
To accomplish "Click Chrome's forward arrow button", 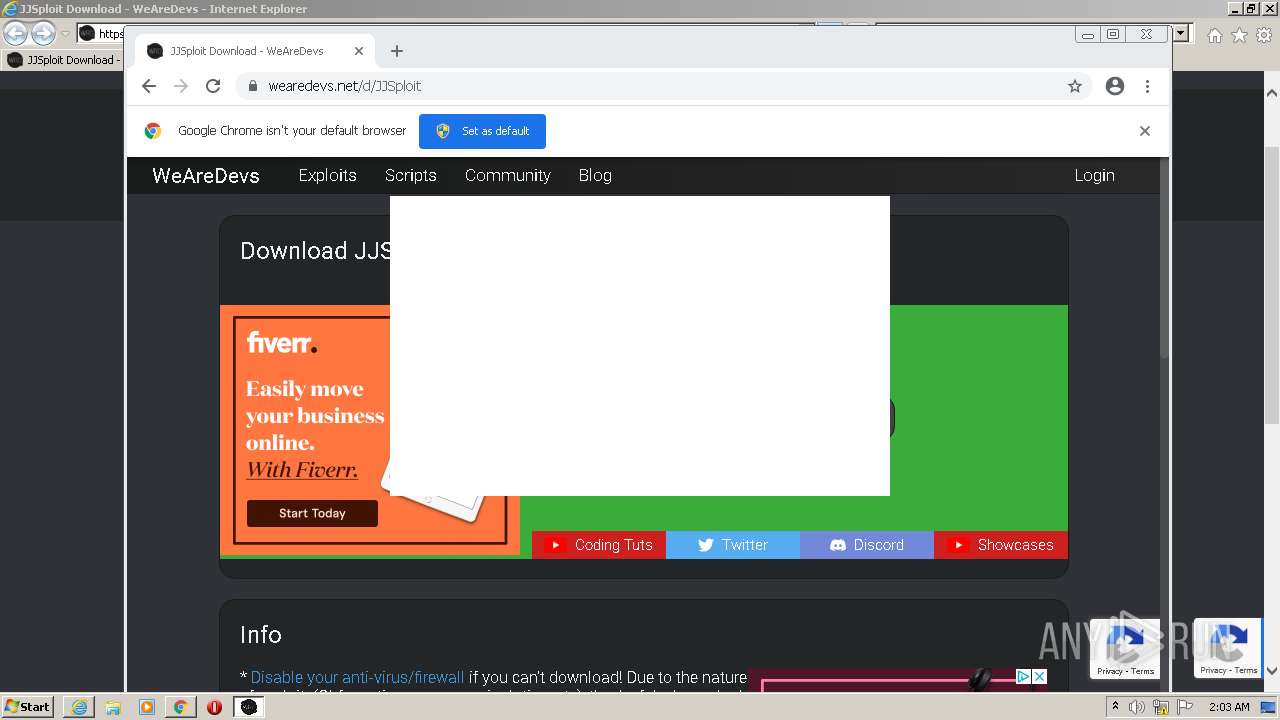I will [x=181, y=86].
